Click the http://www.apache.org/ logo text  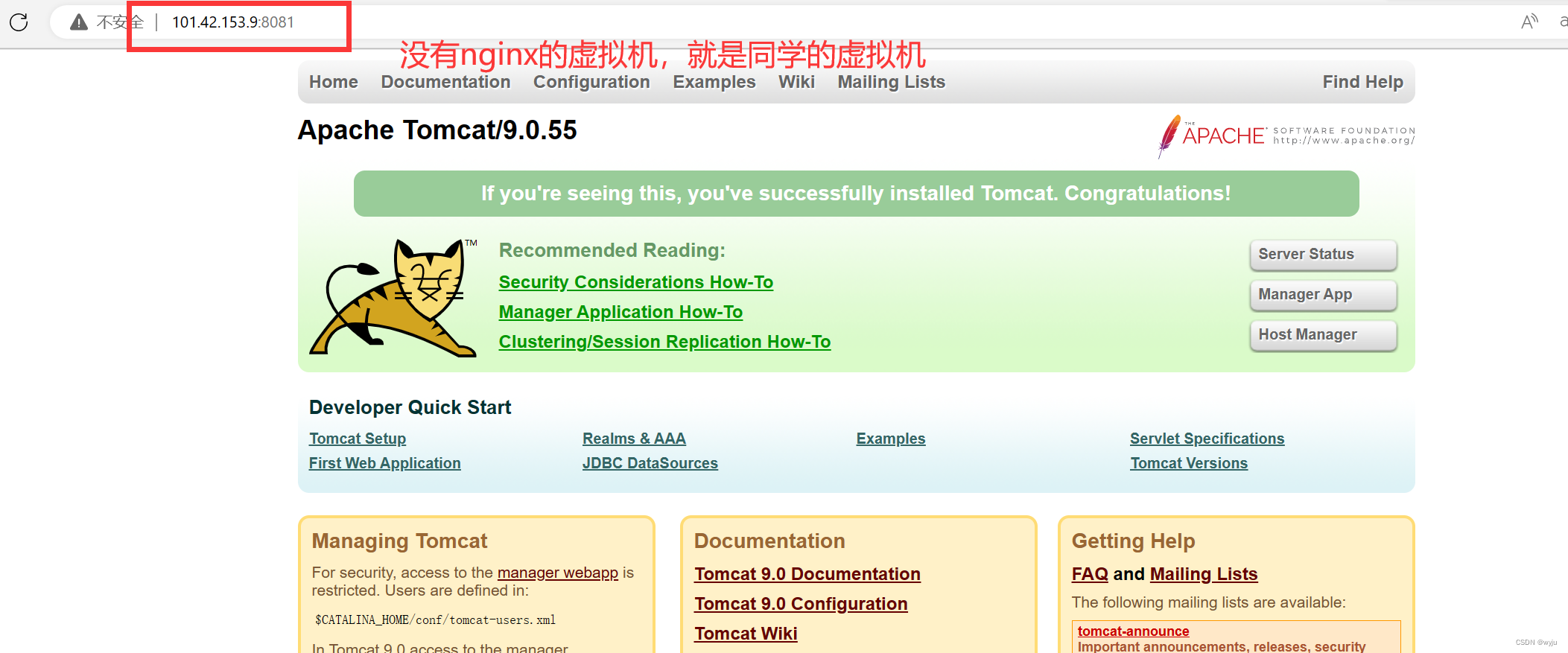point(1344,141)
